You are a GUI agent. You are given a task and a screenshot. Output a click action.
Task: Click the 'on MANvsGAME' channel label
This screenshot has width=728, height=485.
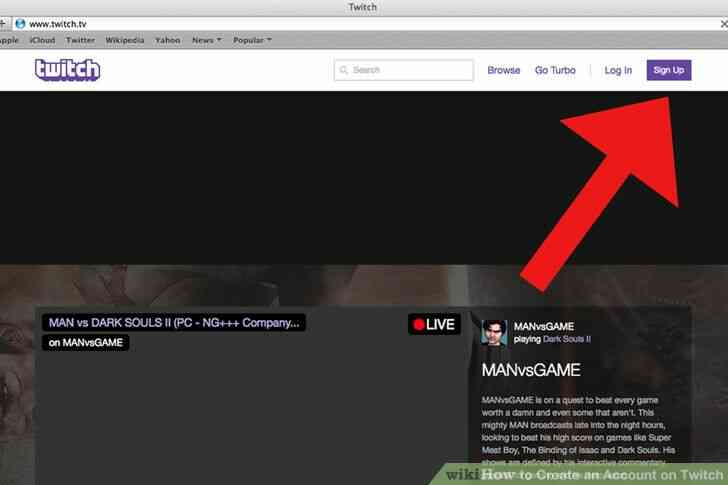85,343
